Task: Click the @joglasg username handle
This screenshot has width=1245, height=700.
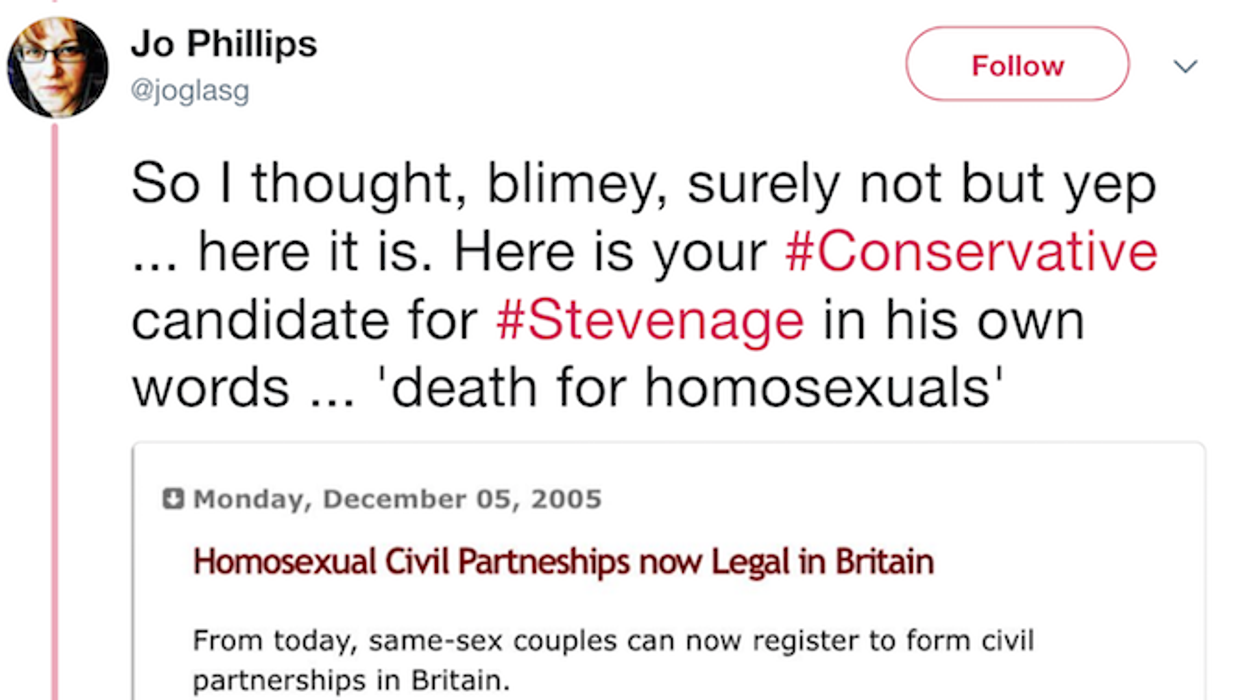Action: 191,91
